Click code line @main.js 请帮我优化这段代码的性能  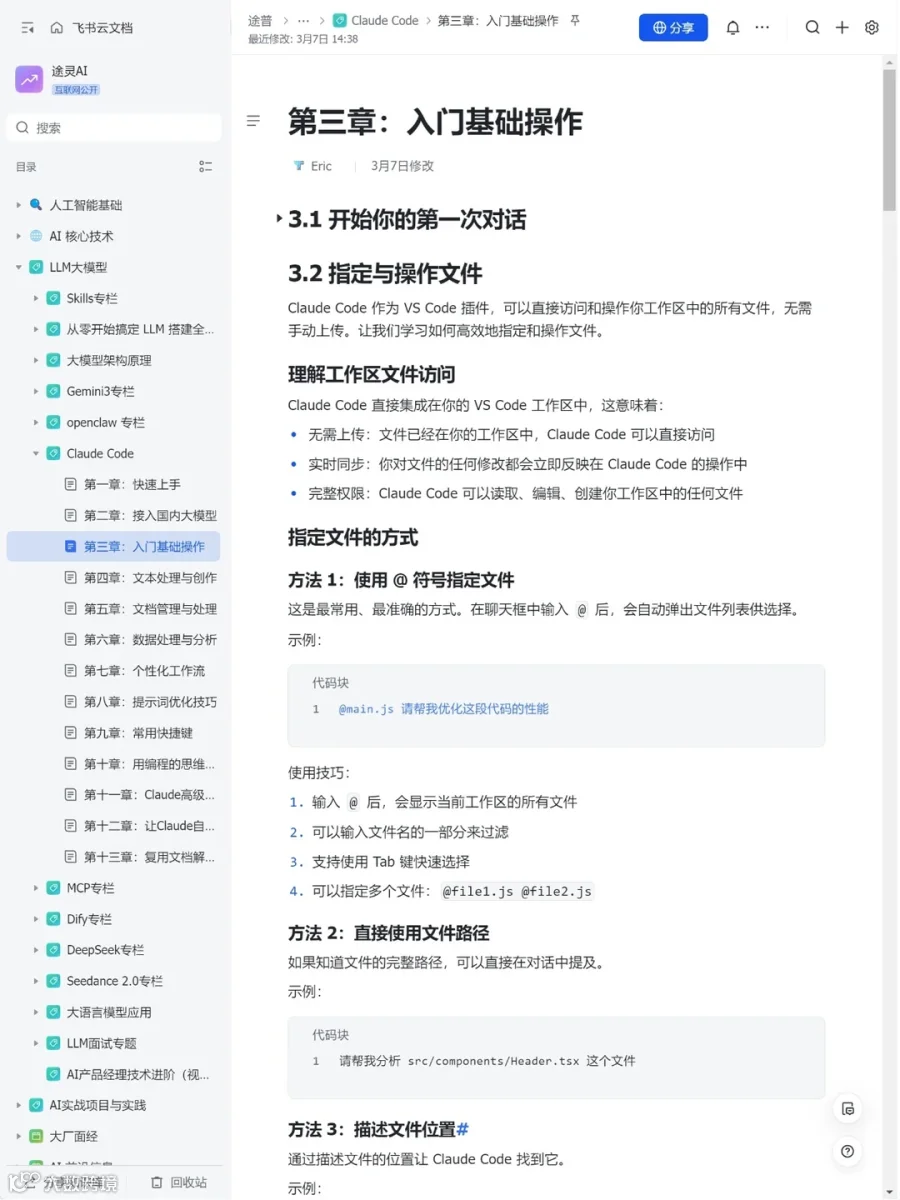(x=443, y=709)
